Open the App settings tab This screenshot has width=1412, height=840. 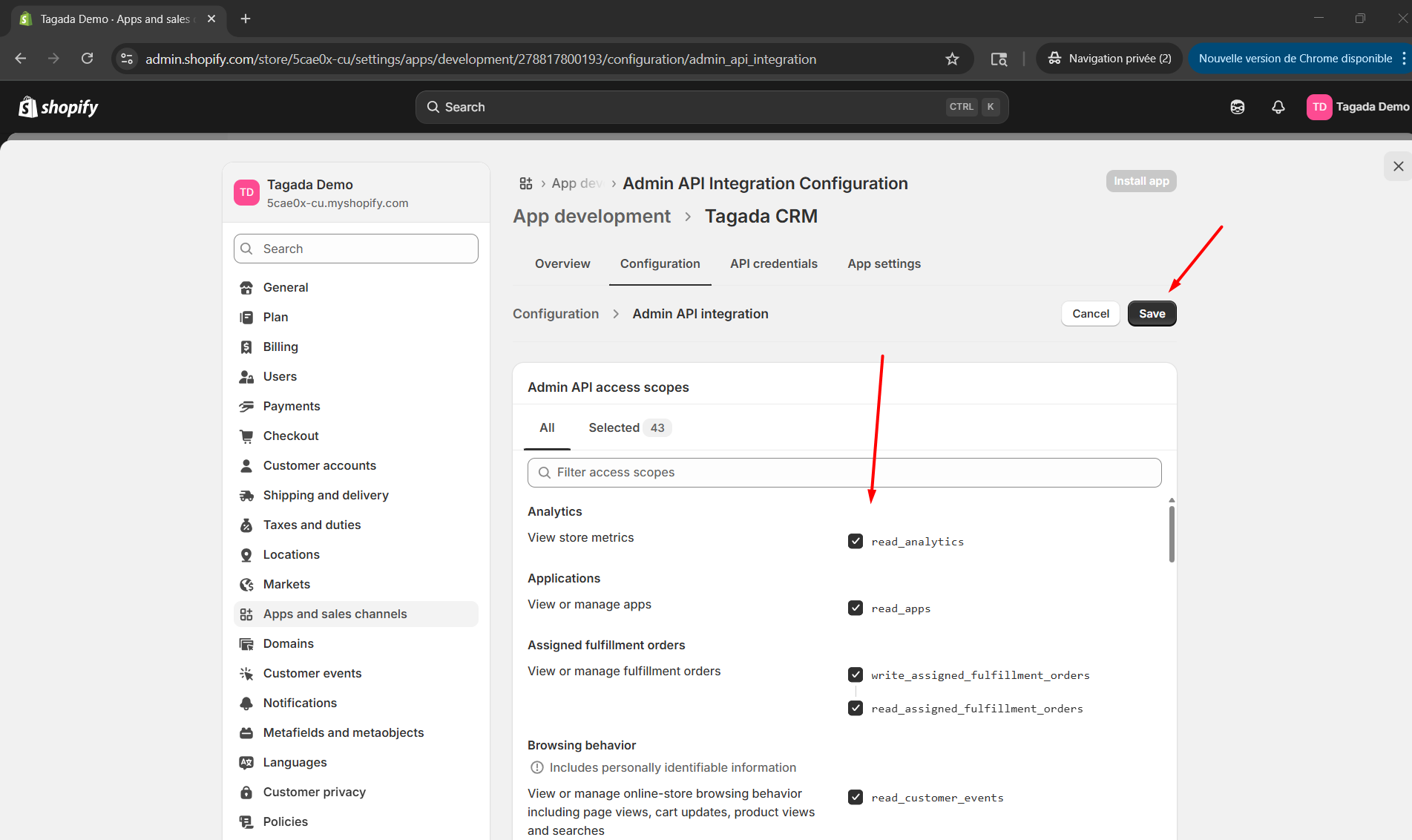coord(884,264)
